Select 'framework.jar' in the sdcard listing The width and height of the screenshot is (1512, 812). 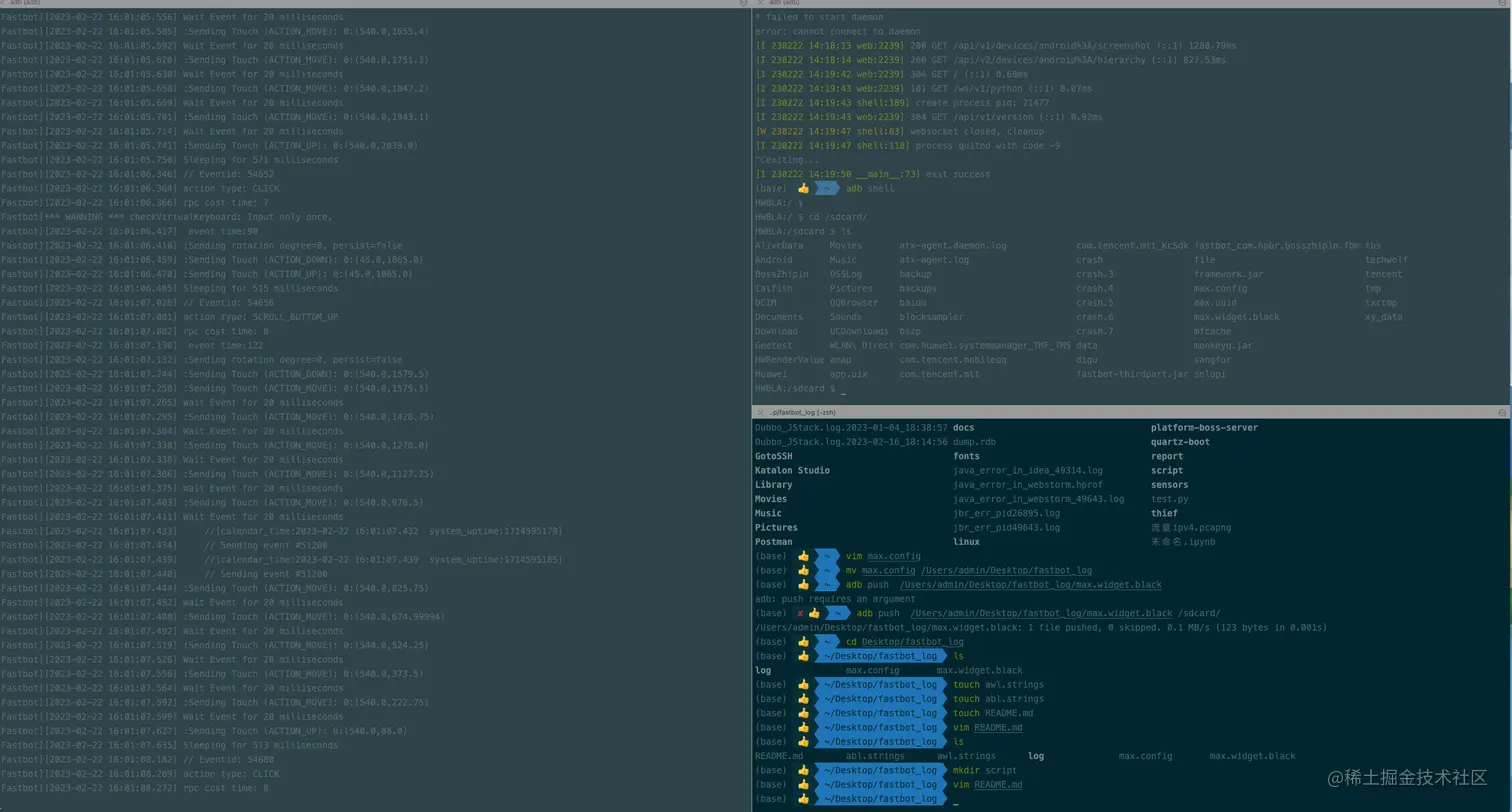click(1228, 274)
